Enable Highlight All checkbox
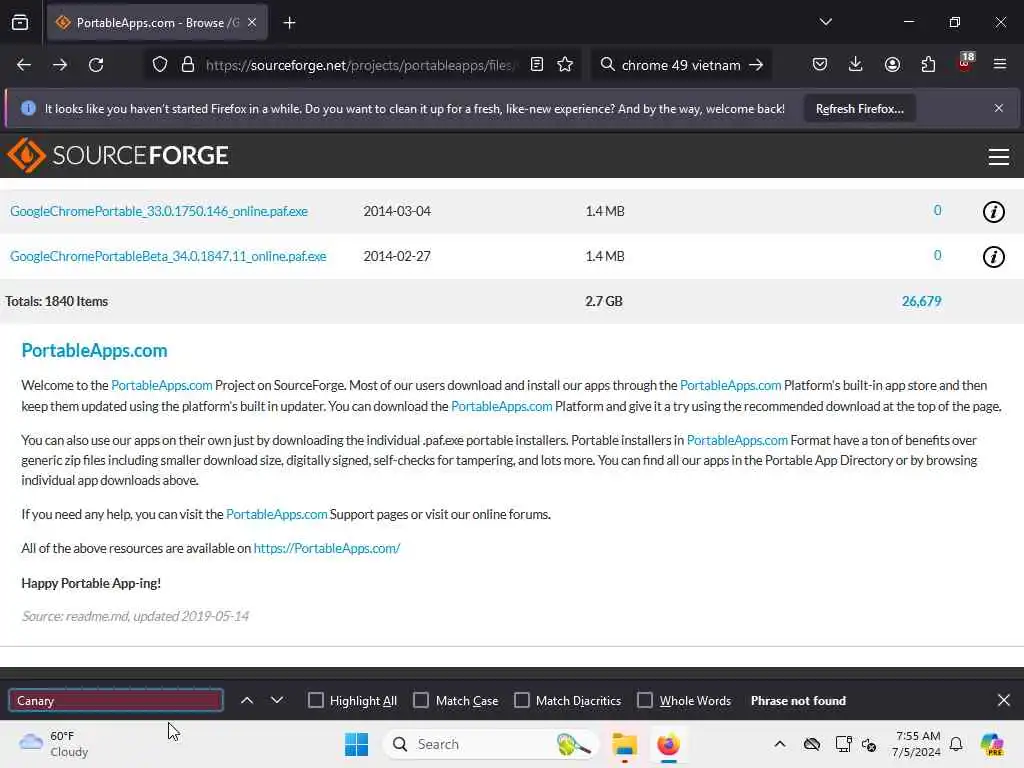1024x768 pixels. click(315, 701)
